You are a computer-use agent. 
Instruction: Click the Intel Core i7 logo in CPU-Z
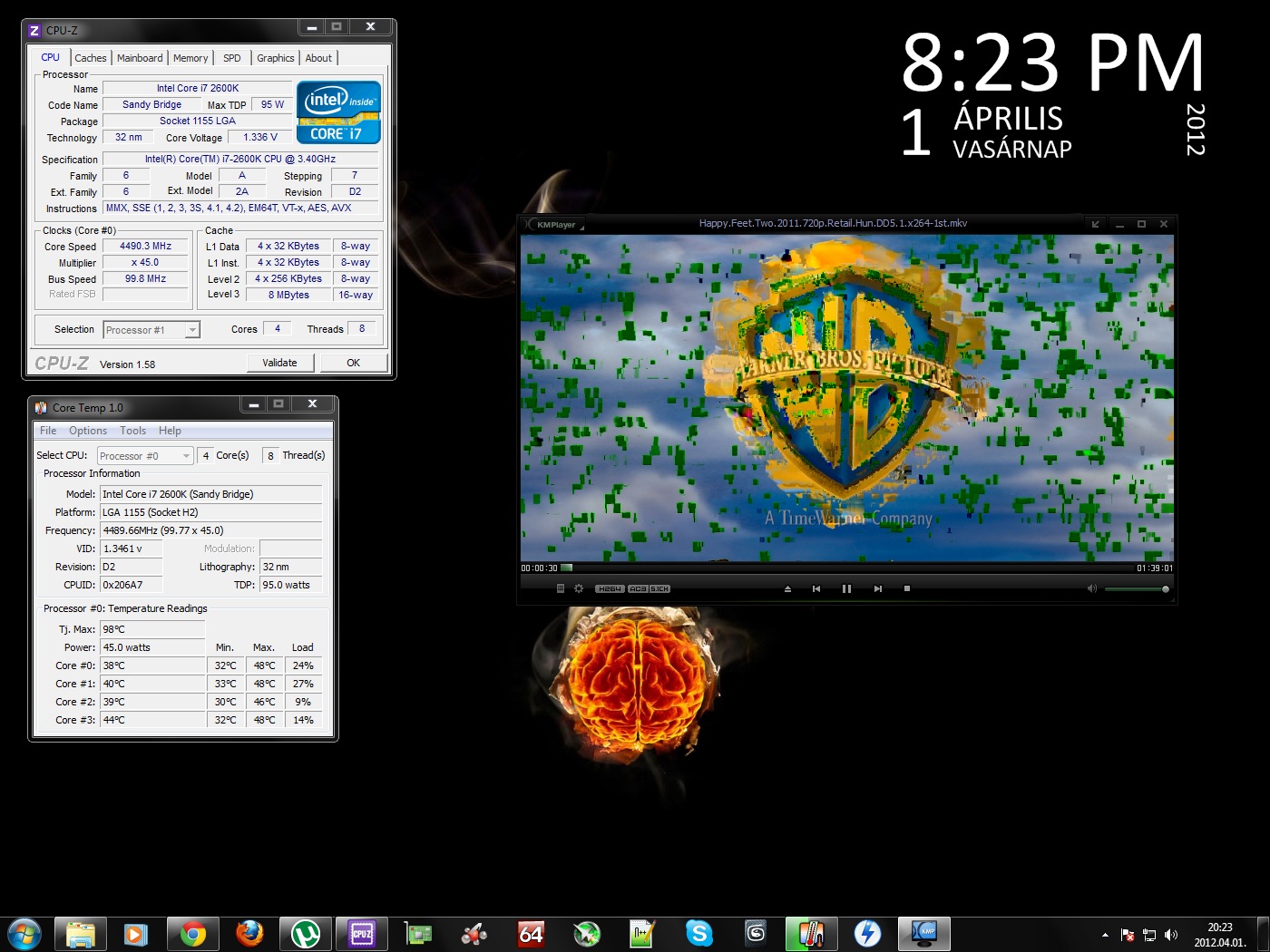click(338, 112)
